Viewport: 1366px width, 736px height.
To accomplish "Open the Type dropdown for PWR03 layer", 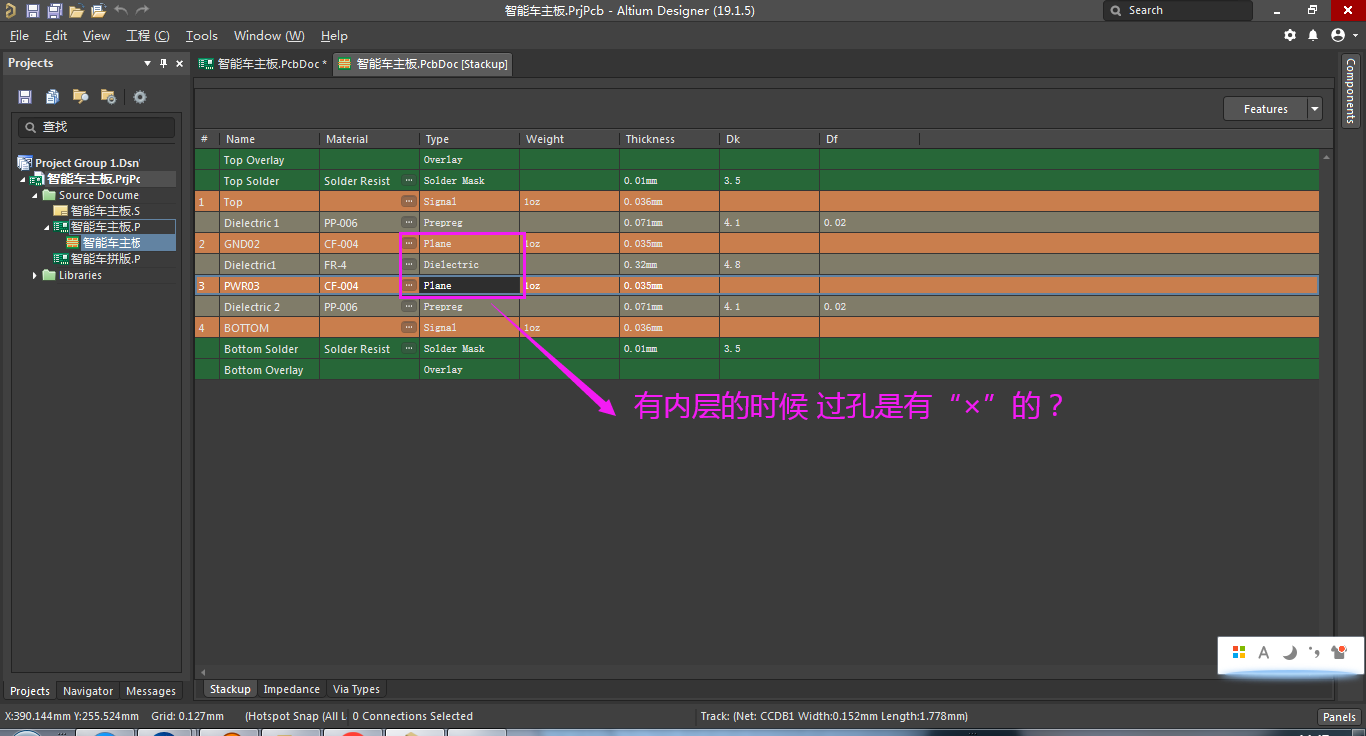I will (x=470, y=286).
